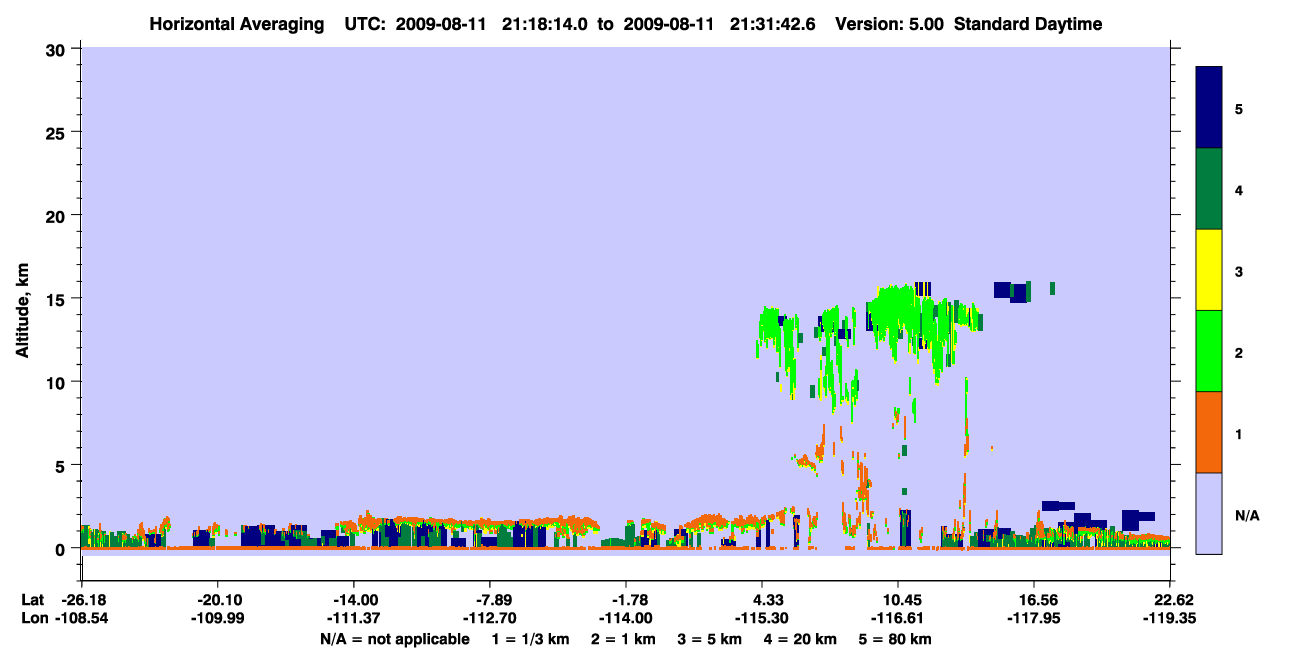Click latitude value -20.10
Viewport: 1300px width, 667px height.
tap(217, 599)
